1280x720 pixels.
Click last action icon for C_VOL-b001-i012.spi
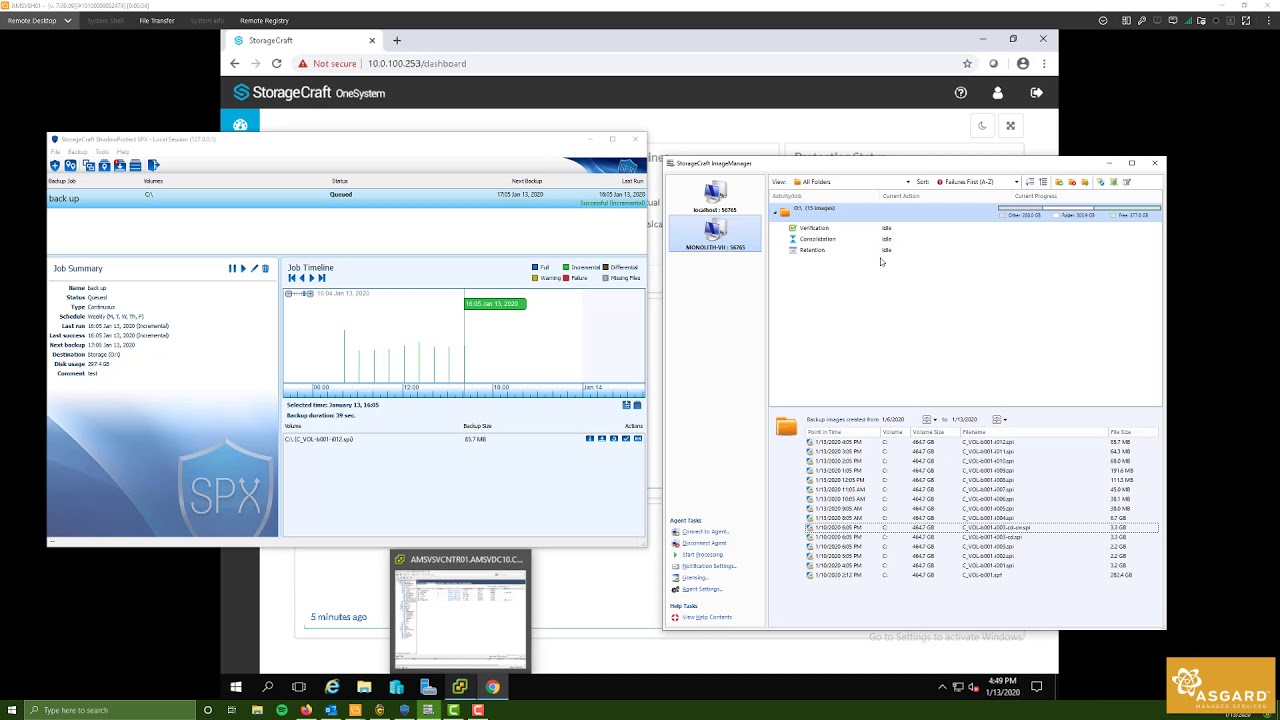pyautogui.click(x=638, y=439)
